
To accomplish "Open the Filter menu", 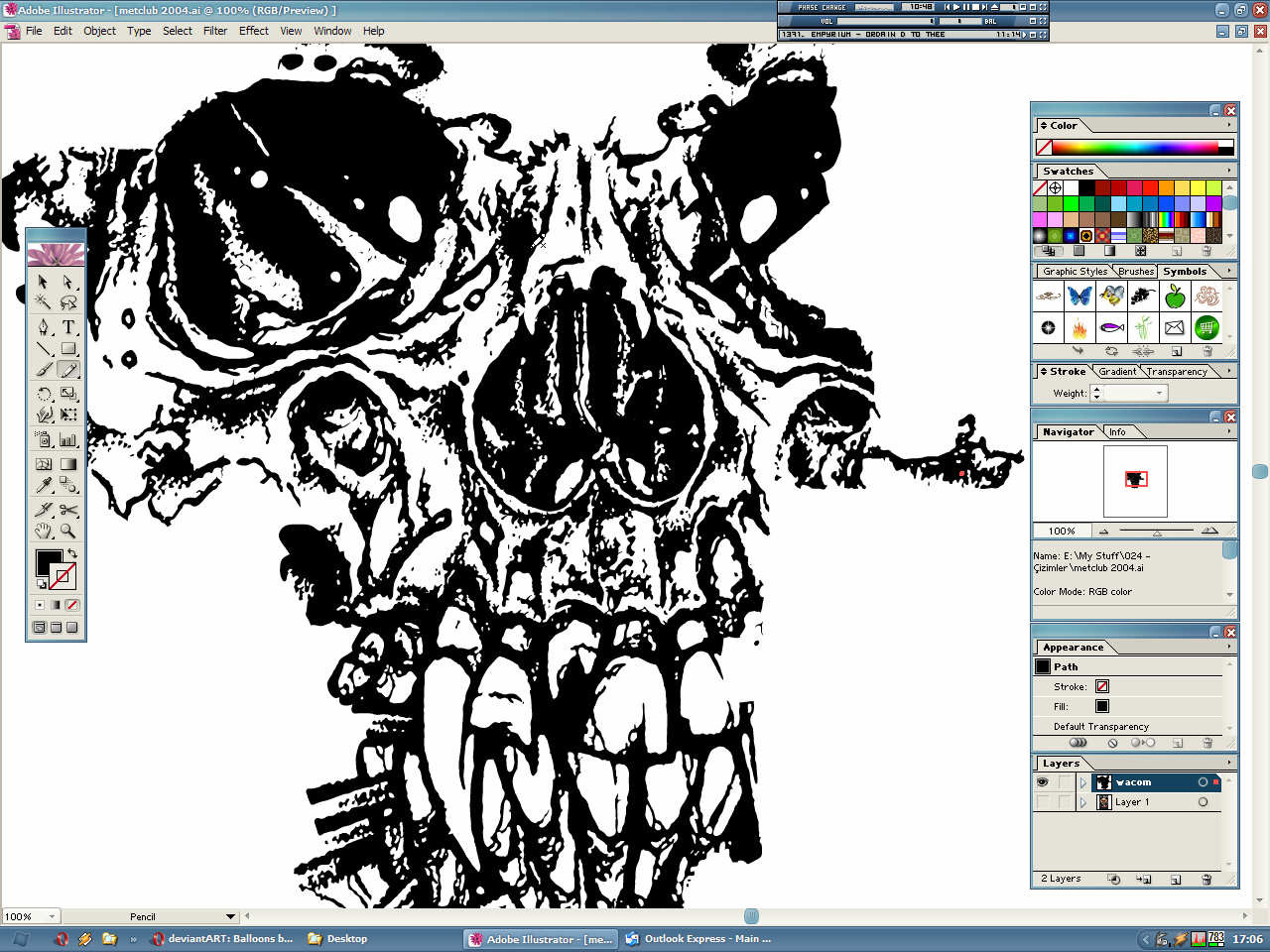I will 215,31.
